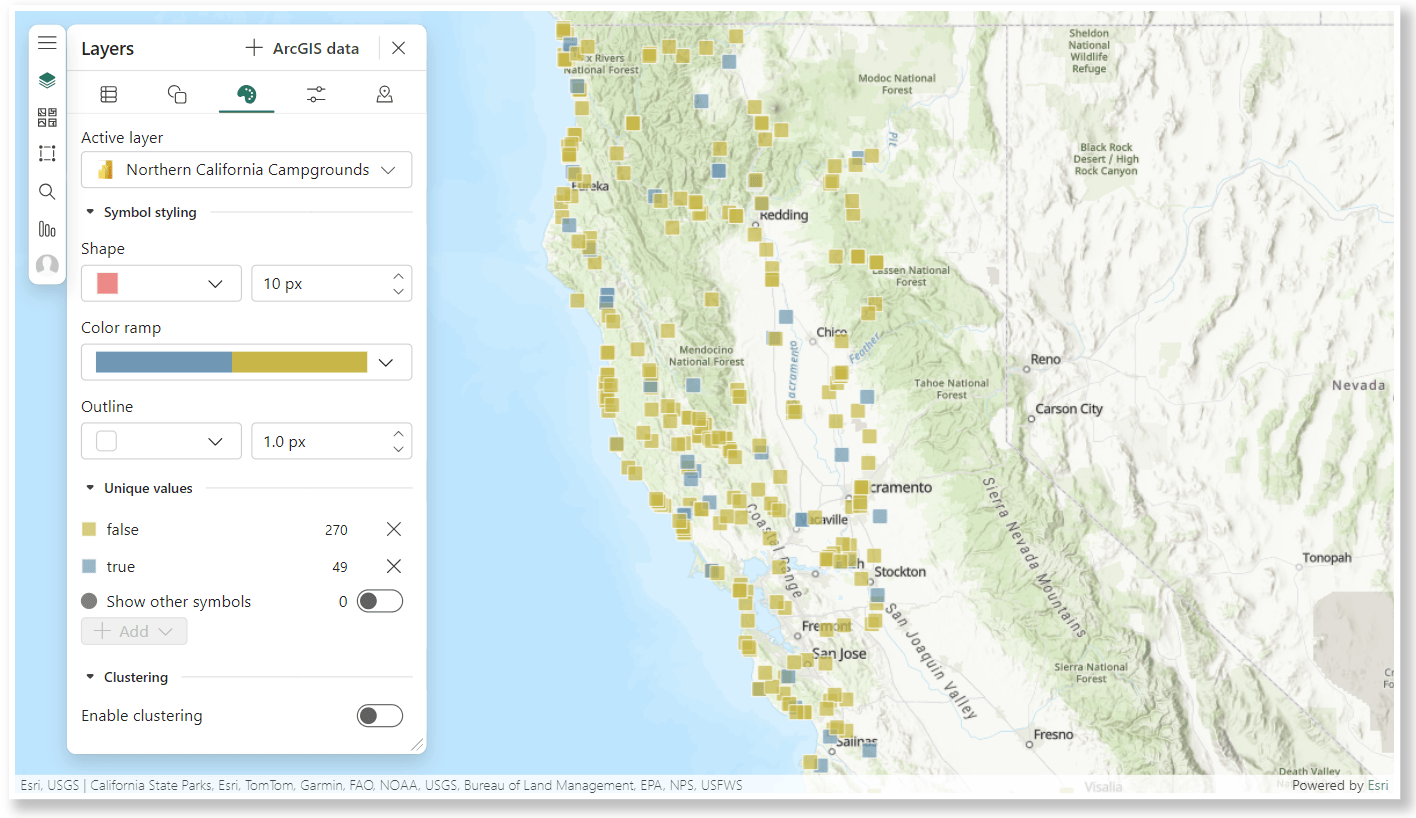Click the other symbols gray circle swatch
Viewport: 1416px width, 818px height.
(x=89, y=601)
